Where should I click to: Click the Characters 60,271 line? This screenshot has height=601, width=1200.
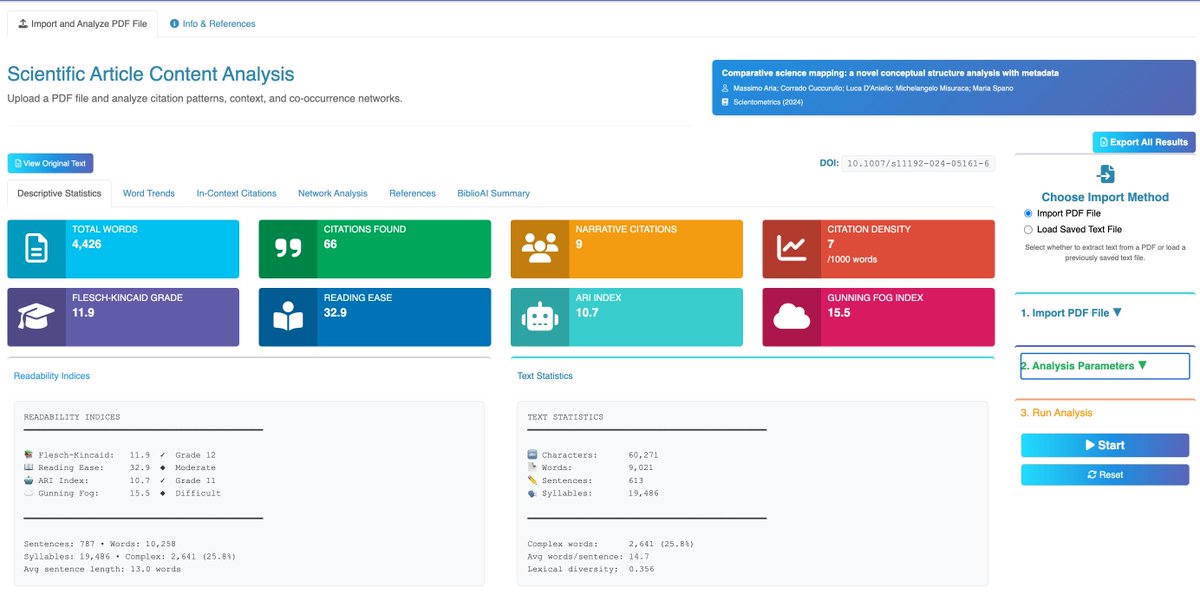(592, 455)
